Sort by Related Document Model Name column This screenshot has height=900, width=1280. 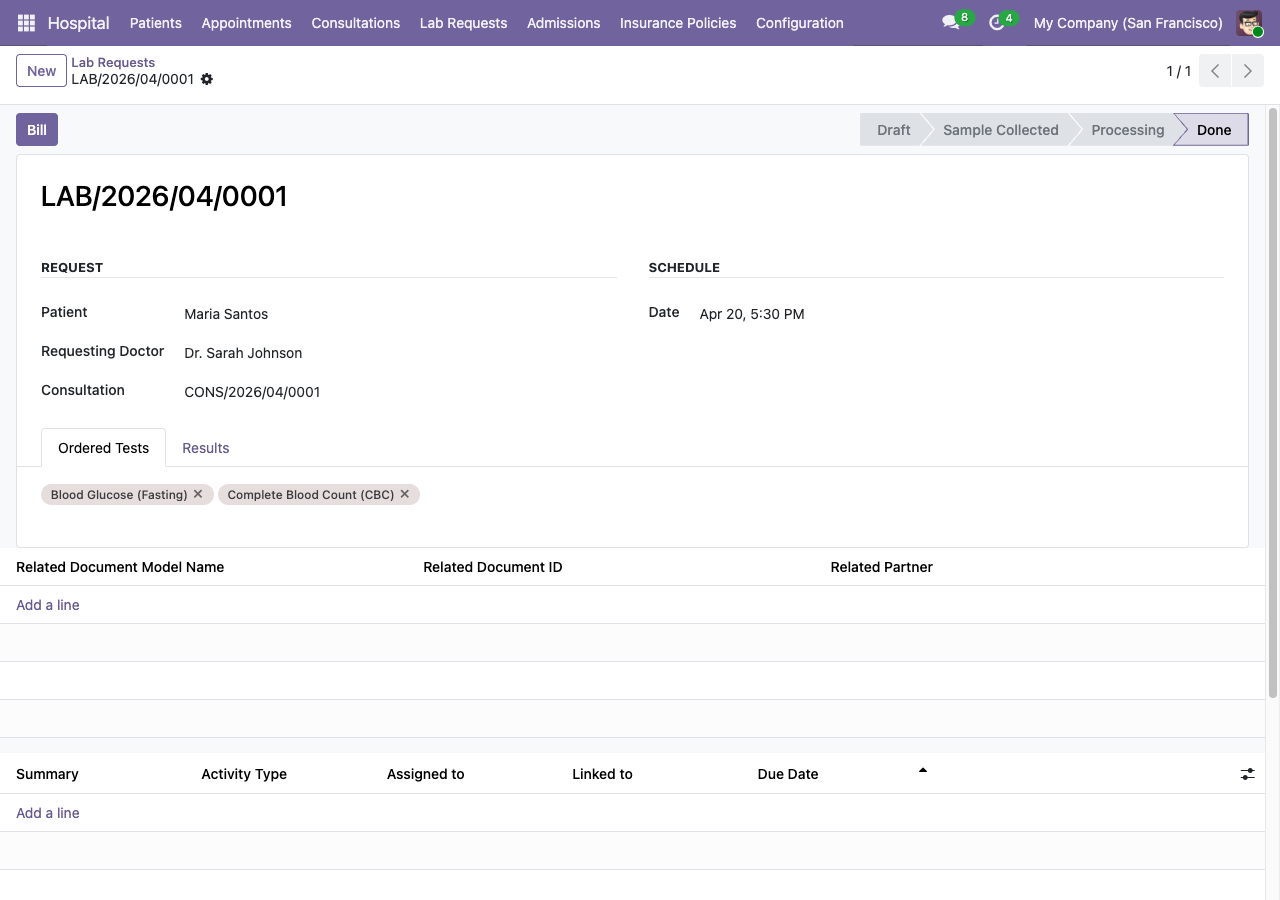[120, 567]
